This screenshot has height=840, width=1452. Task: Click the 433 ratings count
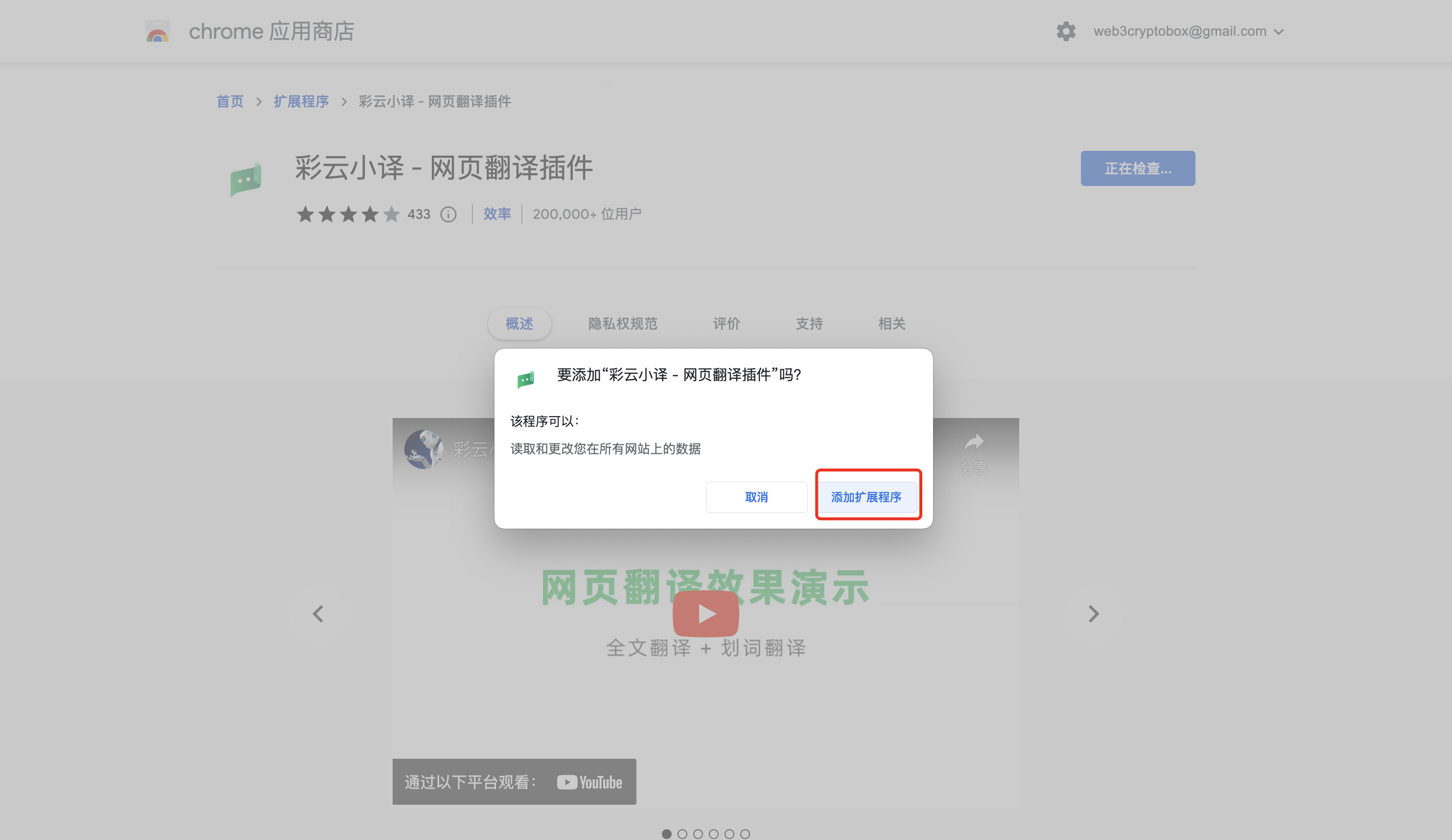click(x=419, y=214)
